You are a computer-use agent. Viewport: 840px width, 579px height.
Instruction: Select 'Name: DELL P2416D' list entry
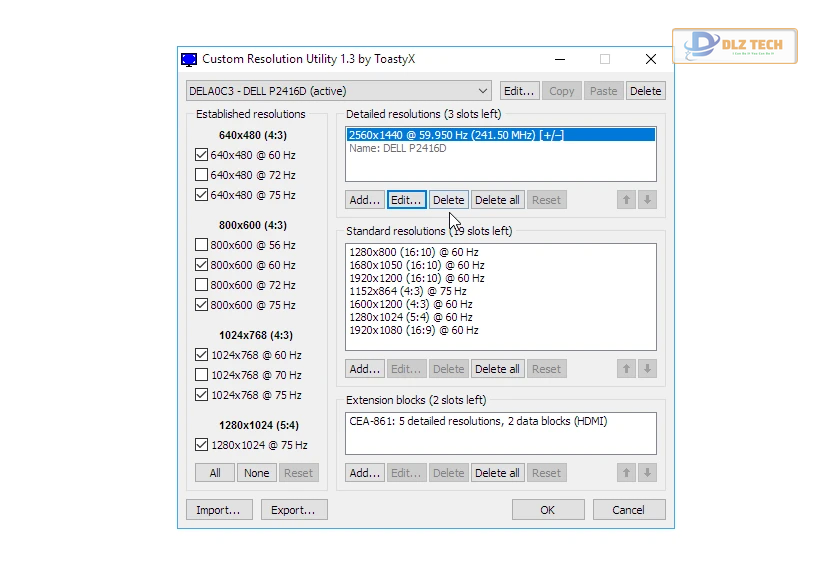(501, 148)
